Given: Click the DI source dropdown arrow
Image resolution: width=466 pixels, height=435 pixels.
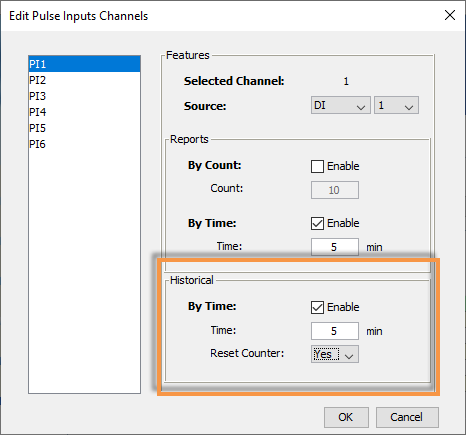Looking at the screenshot, I should 361,107.
